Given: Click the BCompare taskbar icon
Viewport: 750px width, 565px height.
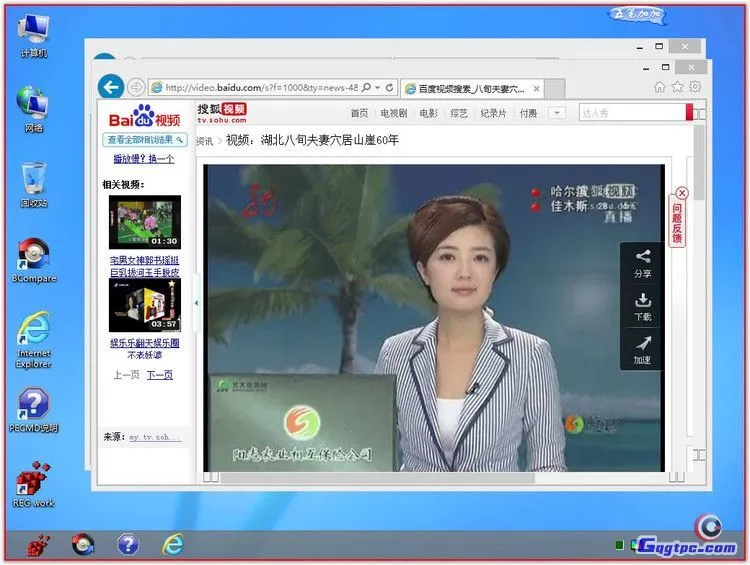Looking at the screenshot, I should (83, 544).
